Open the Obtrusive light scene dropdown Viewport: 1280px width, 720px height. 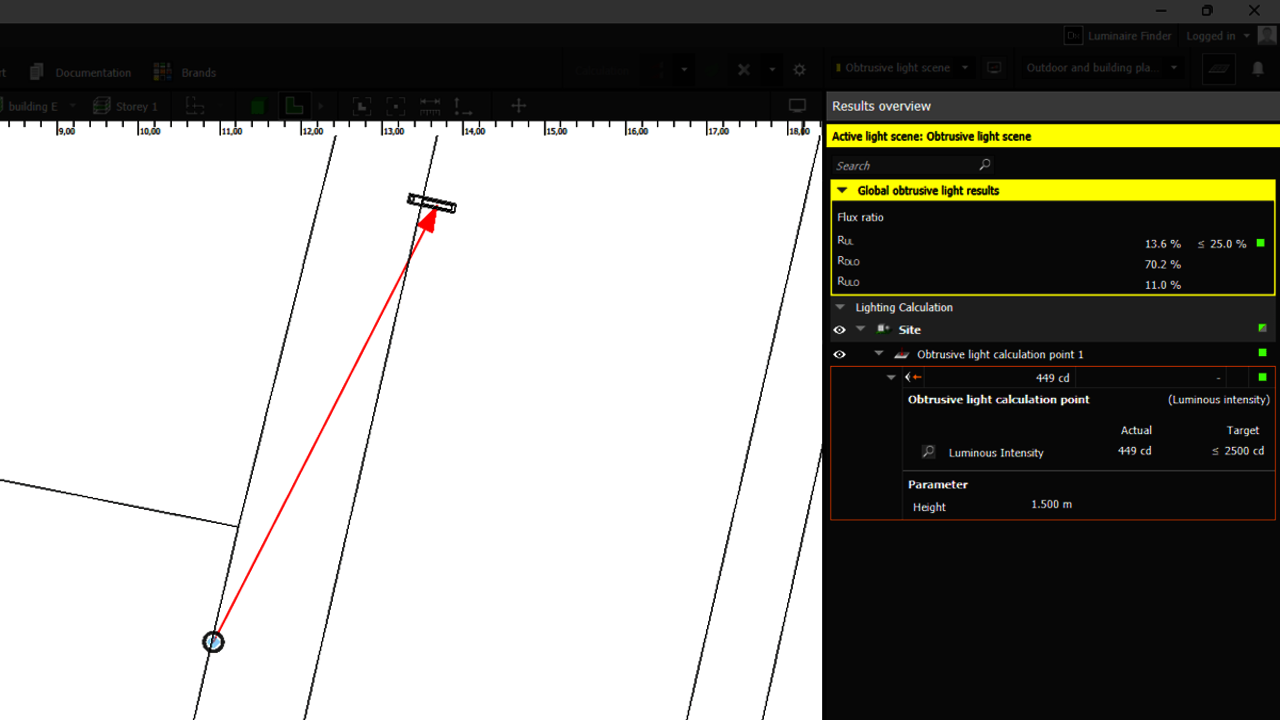click(899, 67)
